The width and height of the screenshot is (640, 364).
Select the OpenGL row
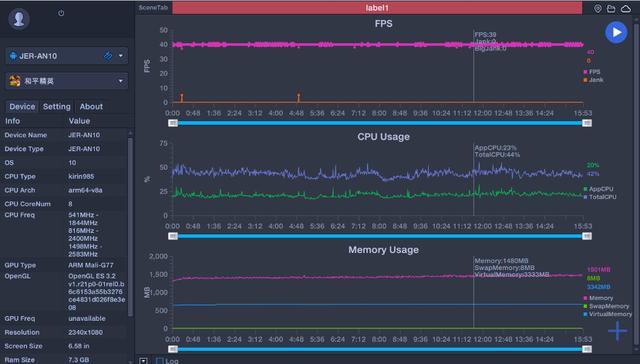pyautogui.click(x=64, y=292)
